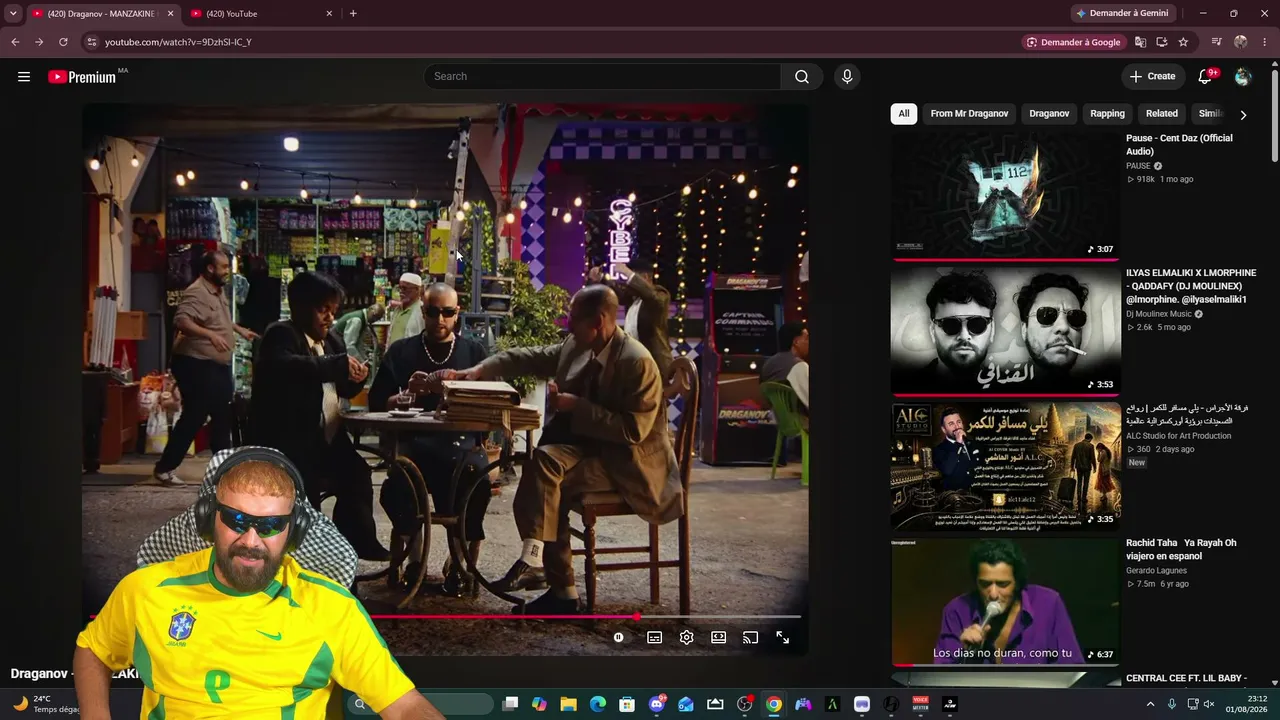Open Microsoft Edge from the taskbar

(598, 704)
